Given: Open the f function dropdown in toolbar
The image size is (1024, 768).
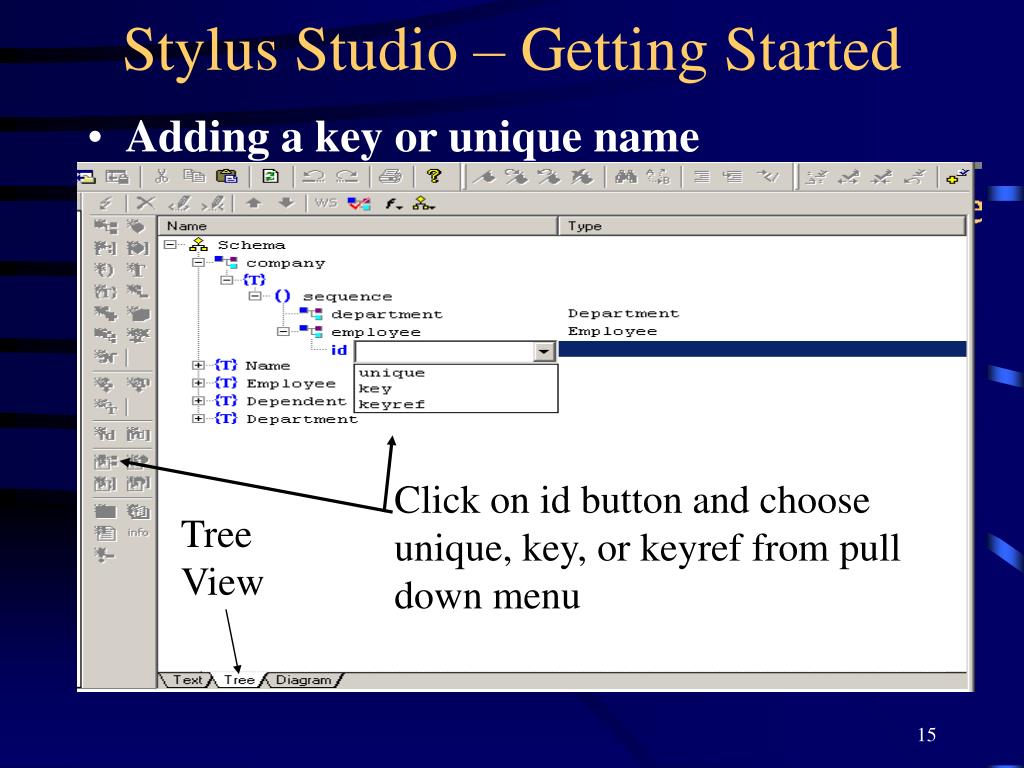Looking at the screenshot, I should 392,204.
